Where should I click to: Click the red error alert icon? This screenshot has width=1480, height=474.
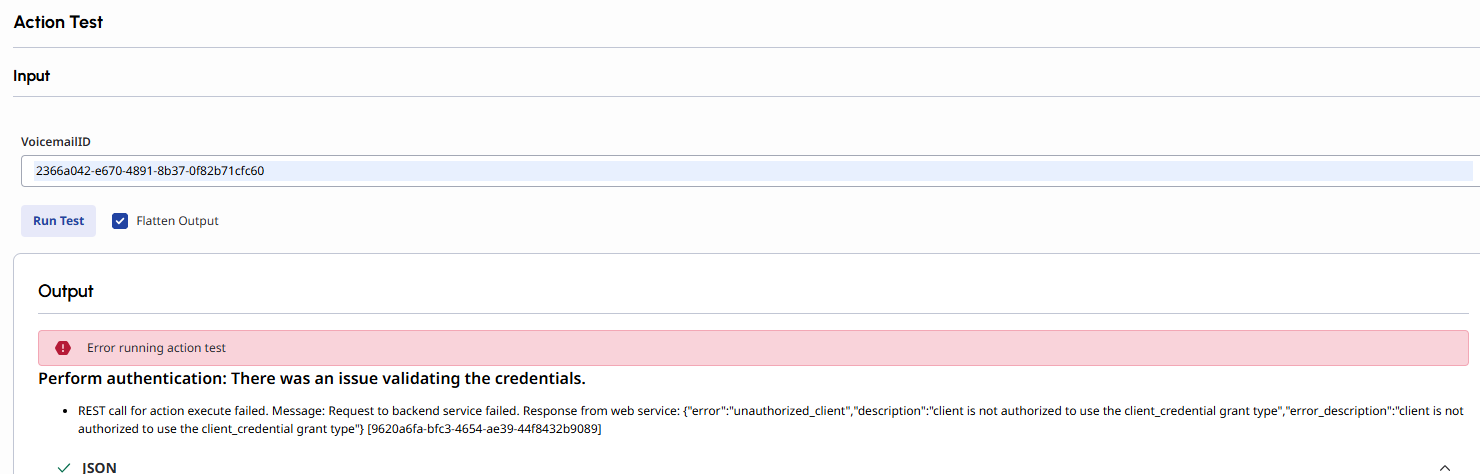[63, 348]
